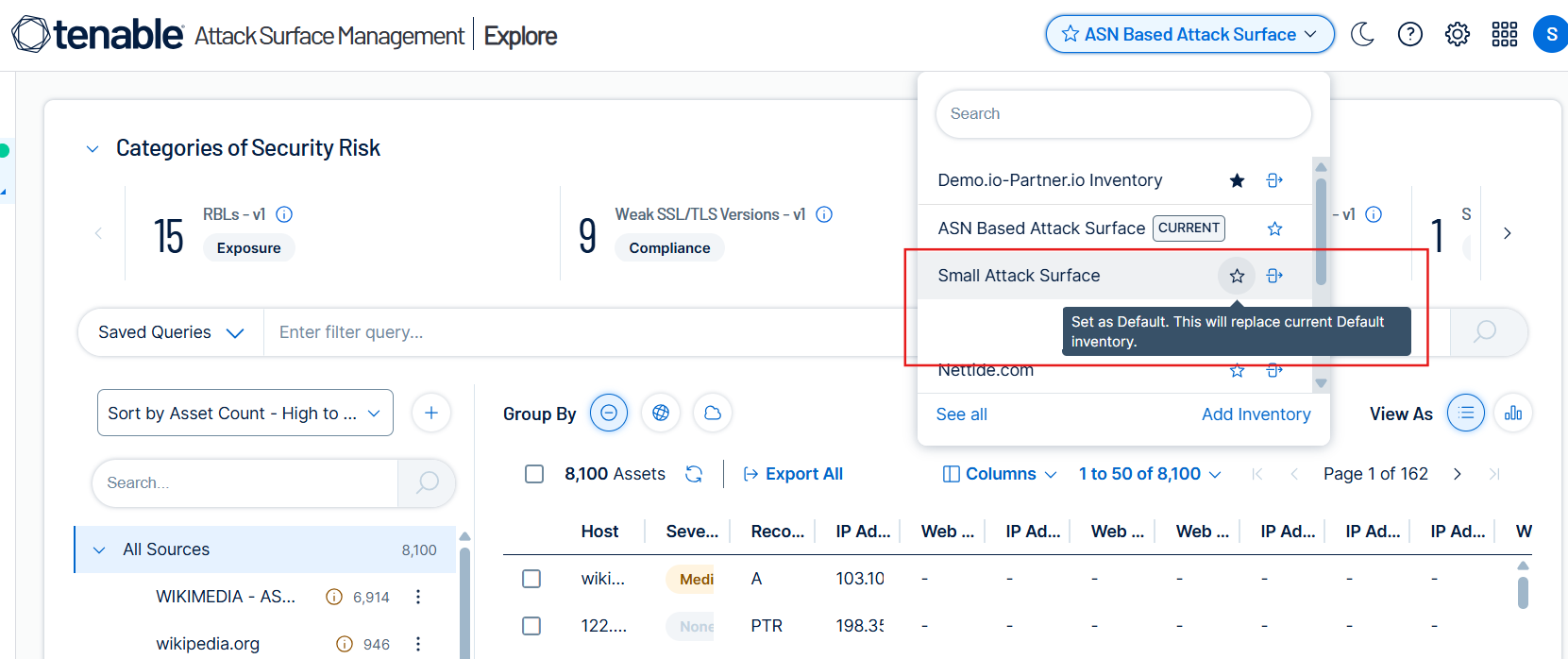Check the 122.... host row checkbox
Image resolution: width=1568 pixels, height=659 pixels.
click(531, 626)
